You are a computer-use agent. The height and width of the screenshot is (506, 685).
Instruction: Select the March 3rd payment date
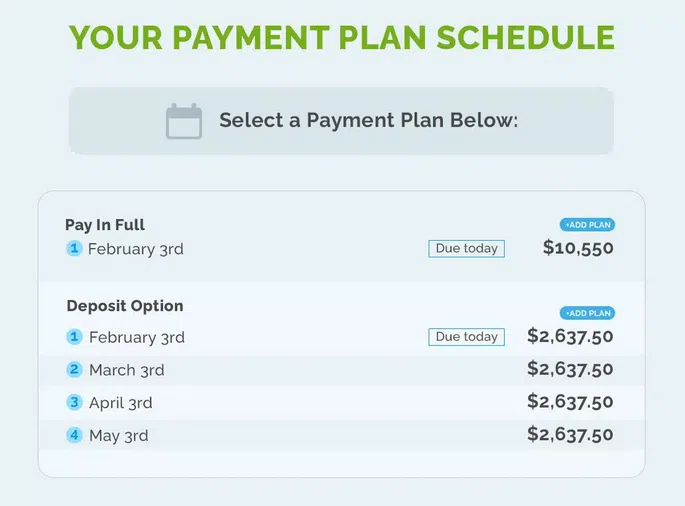pyautogui.click(x=126, y=370)
